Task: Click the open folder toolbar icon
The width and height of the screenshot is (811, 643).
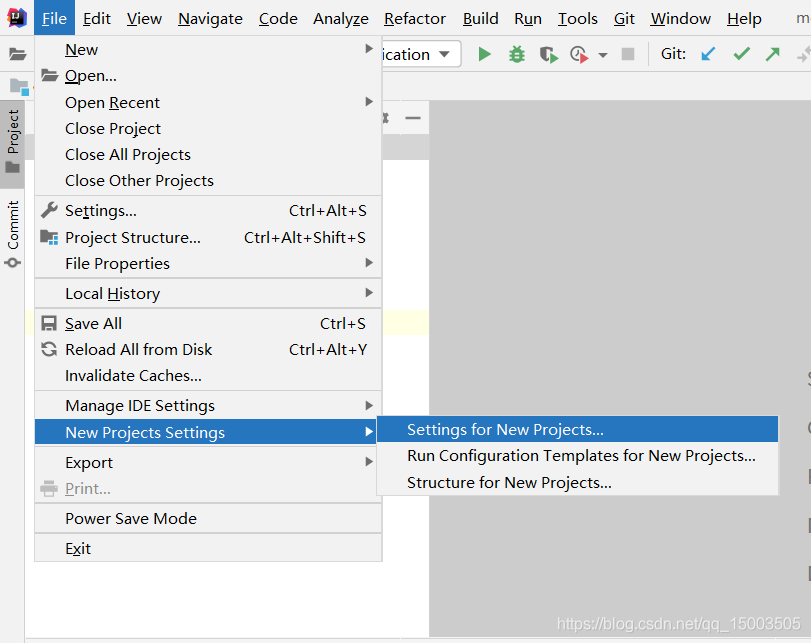Action: (x=17, y=54)
